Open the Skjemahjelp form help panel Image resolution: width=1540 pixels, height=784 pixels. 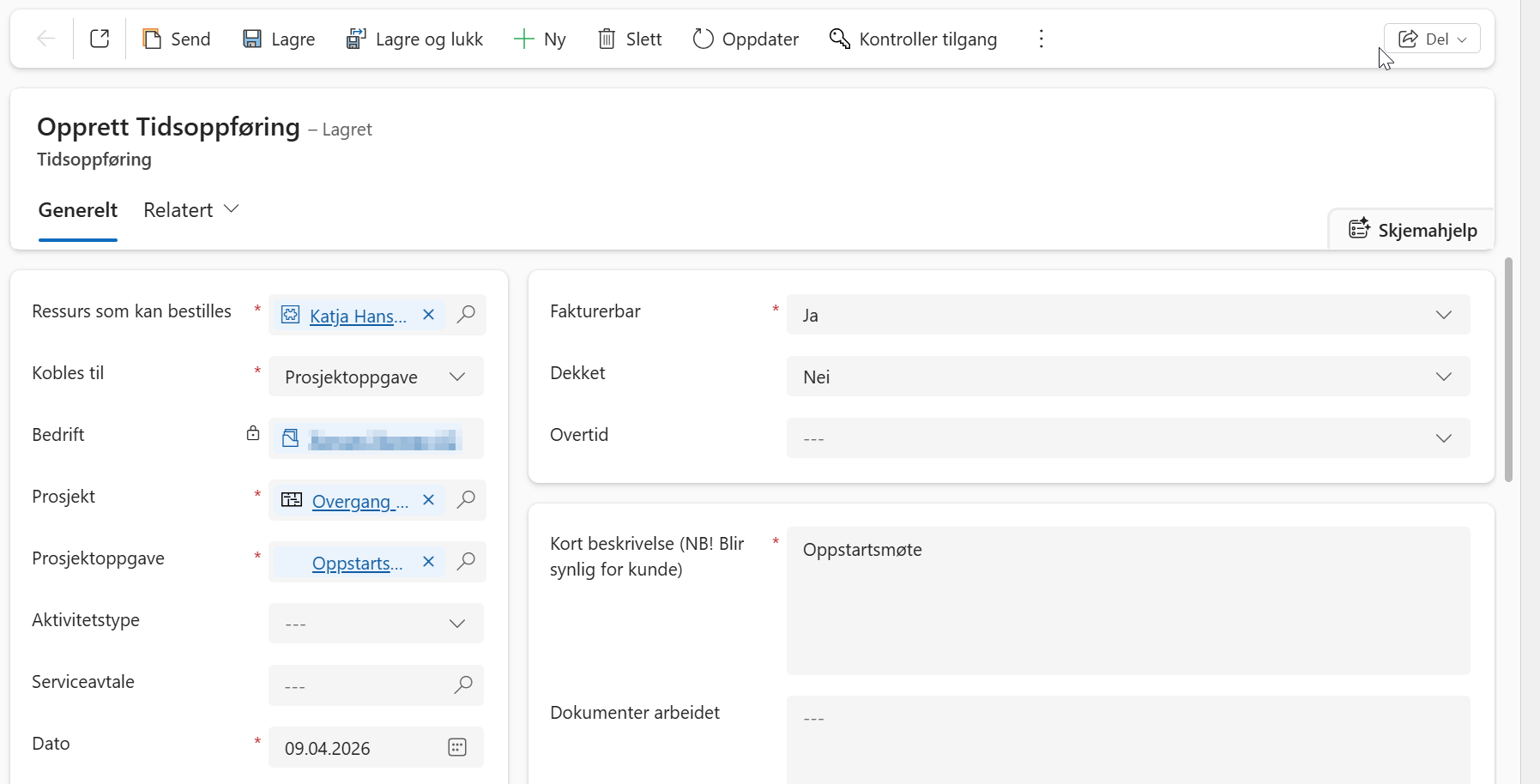pyautogui.click(x=1412, y=230)
